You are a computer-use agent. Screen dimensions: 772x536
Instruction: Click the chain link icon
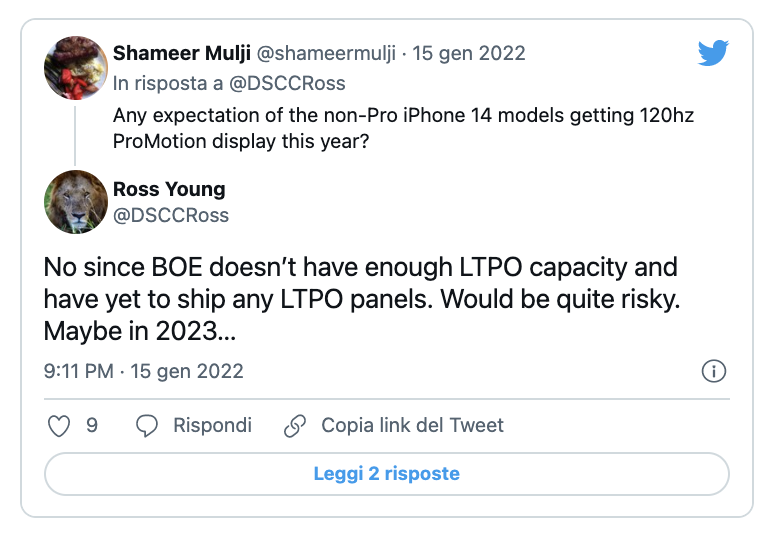coord(295,426)
